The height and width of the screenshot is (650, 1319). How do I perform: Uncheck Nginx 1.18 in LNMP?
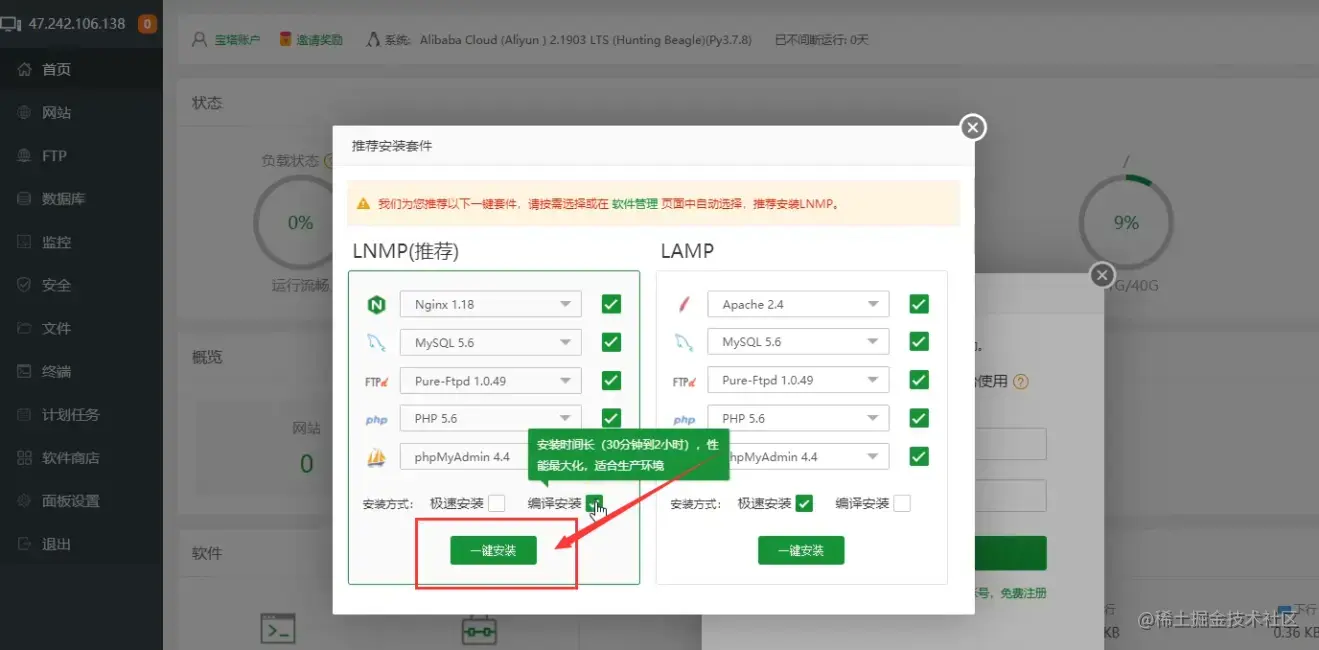pos(611,304)
